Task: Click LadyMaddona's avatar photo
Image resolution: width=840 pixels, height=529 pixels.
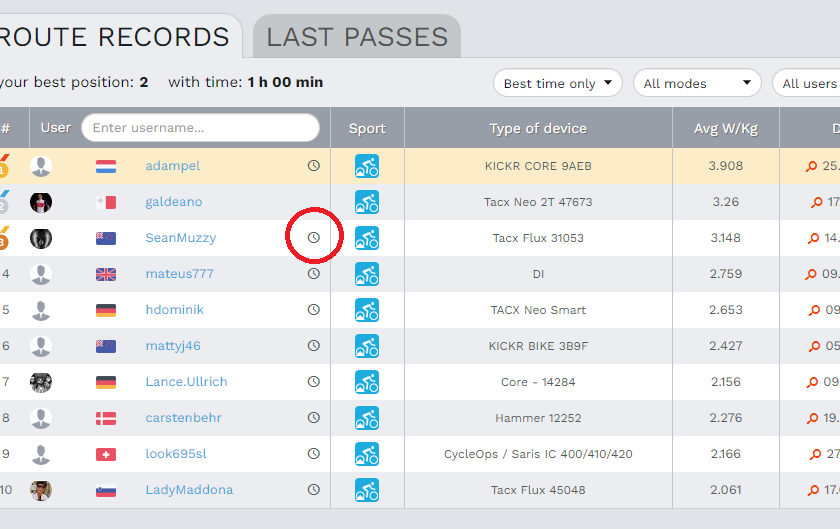Action: coord(41,490)
